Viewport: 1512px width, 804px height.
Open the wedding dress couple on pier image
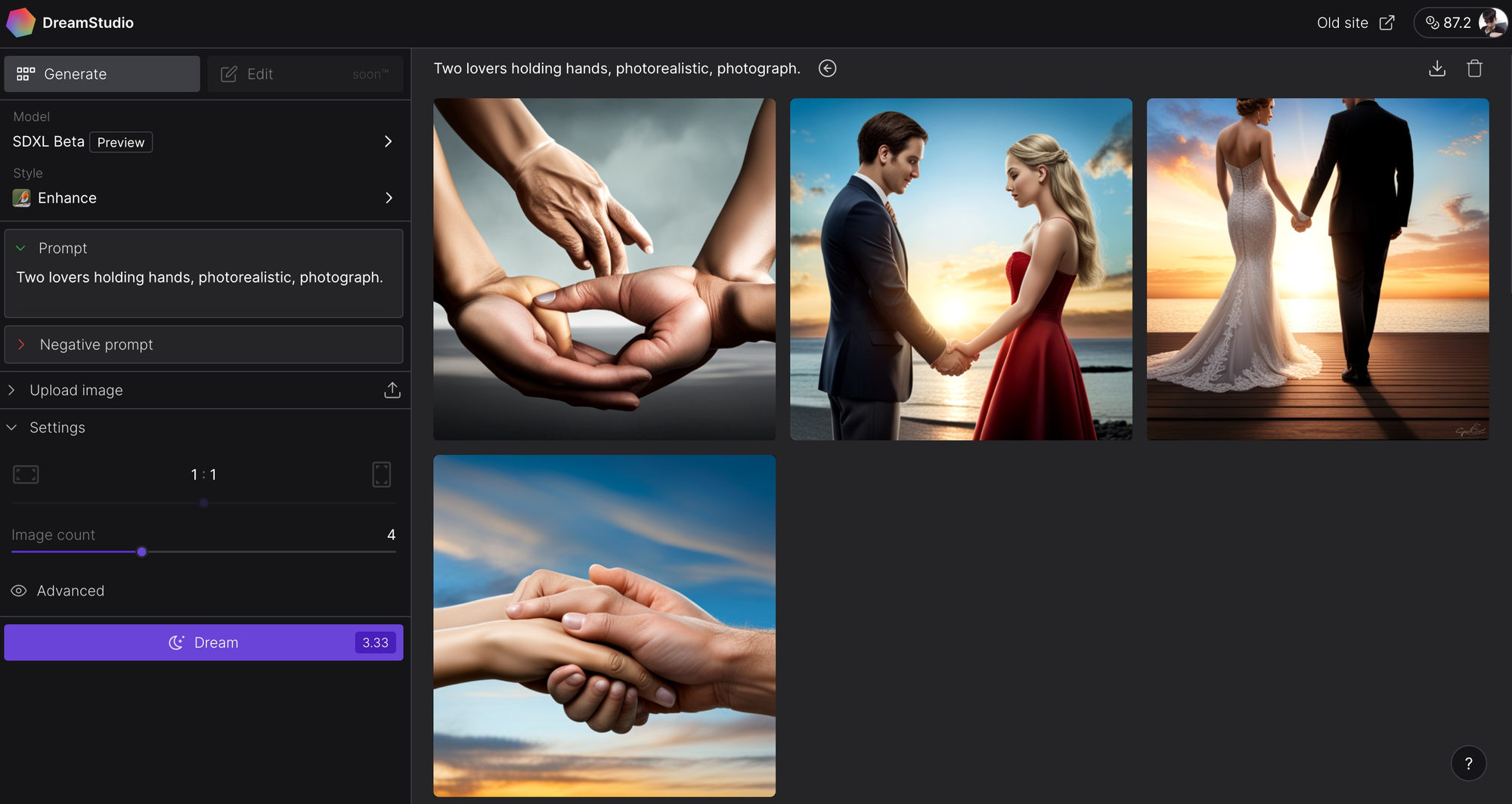[1318, 269]
